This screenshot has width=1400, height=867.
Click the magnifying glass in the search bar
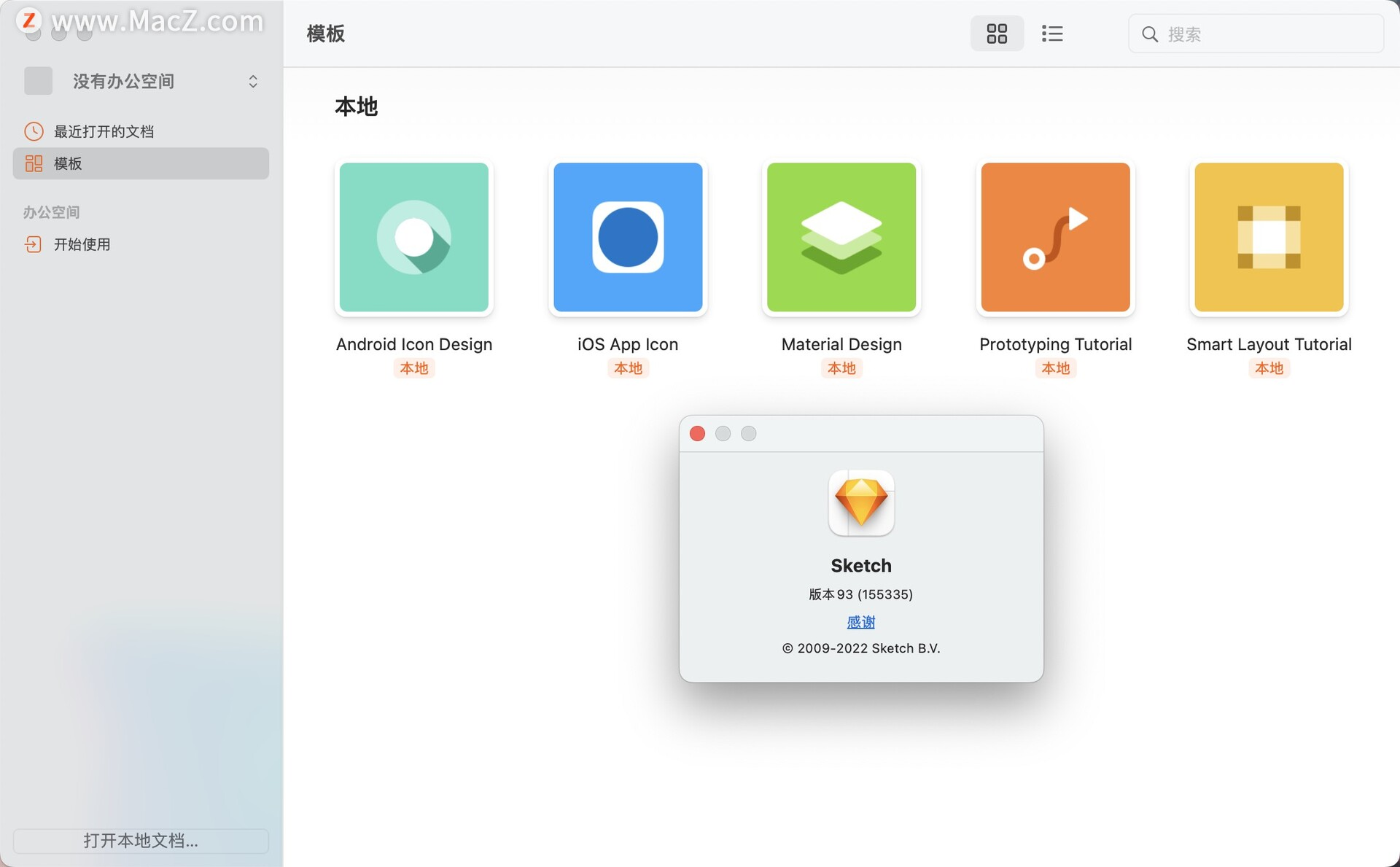[1150, 34]
